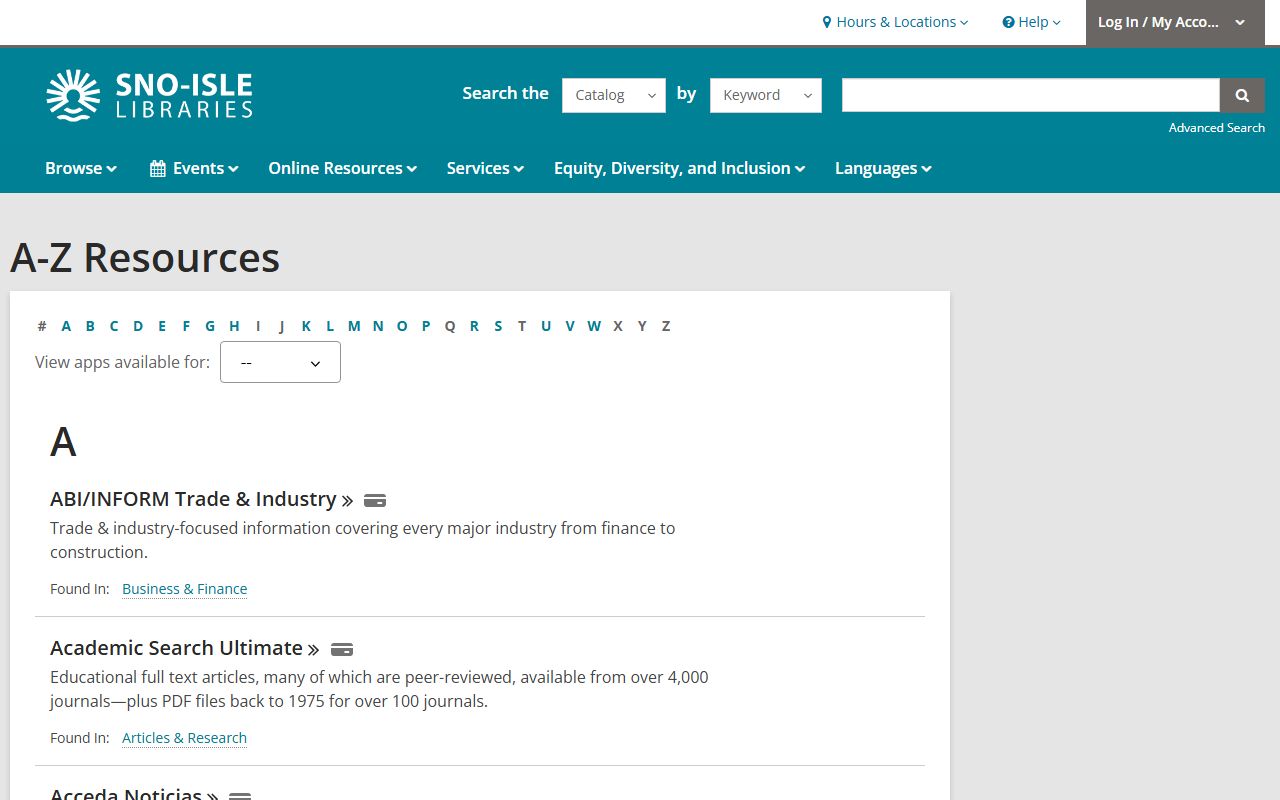This screenshot has width=1280, height=800.
Task: Jump to letter U in index
Action: tap(546, 326)
